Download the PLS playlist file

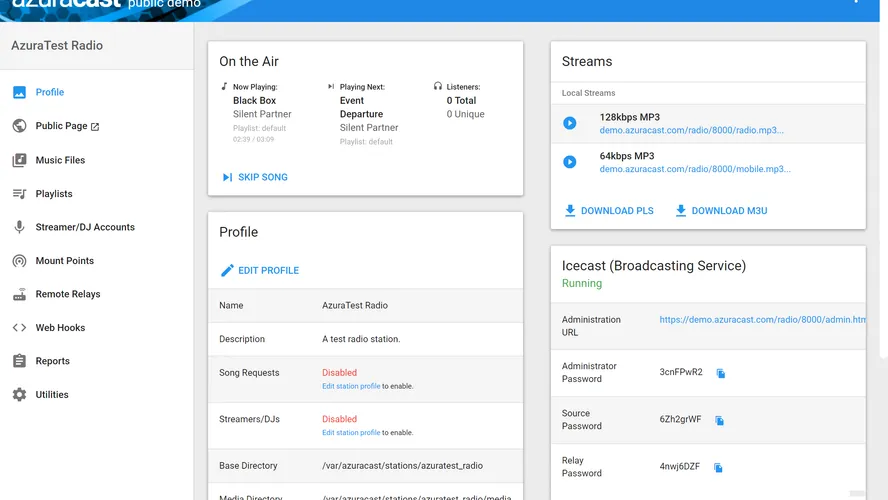click(609, 211)
